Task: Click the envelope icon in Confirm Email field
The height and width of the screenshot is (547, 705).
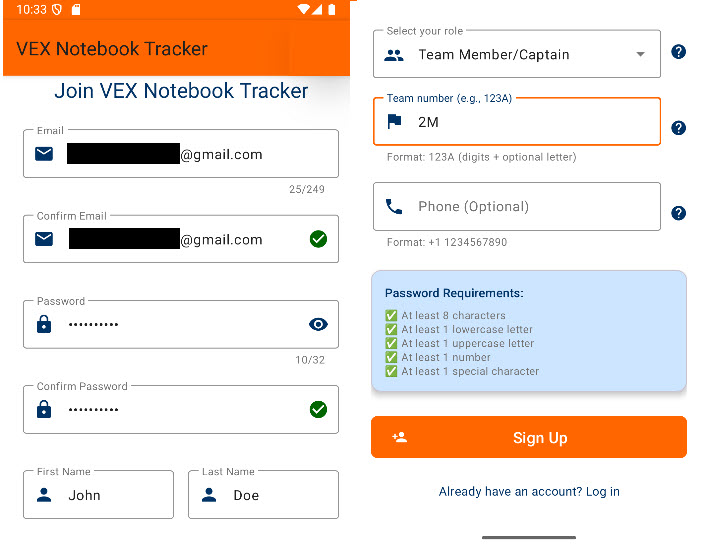Action: pyautogui.click(x=44, y=239)
